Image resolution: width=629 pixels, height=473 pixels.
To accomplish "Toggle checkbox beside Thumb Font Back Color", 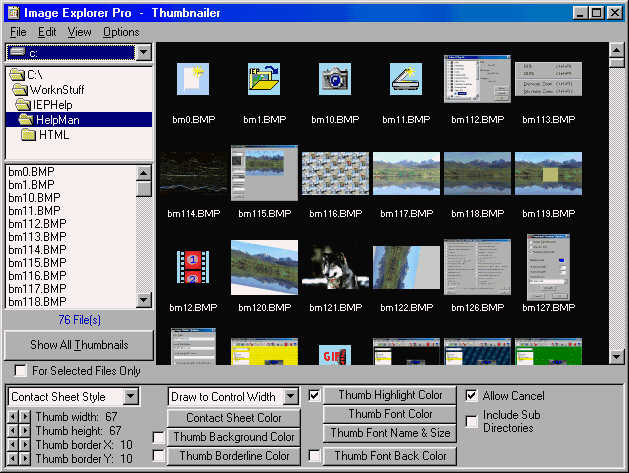I will (x=314, y=455).
